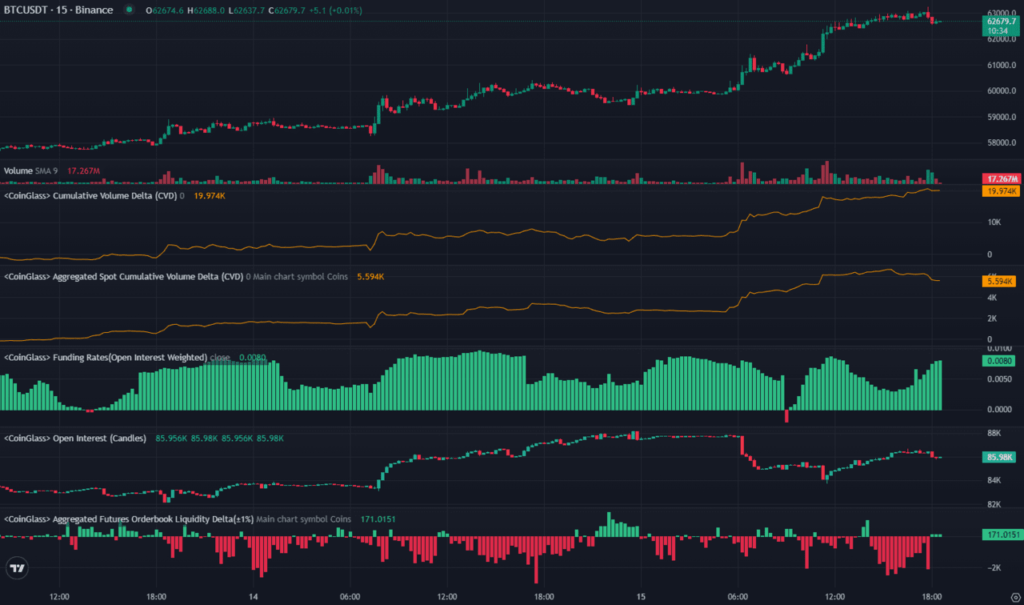Click the green market status dot
The height and width of the screenshot is (605, 1024).
[x=129, y=10]
